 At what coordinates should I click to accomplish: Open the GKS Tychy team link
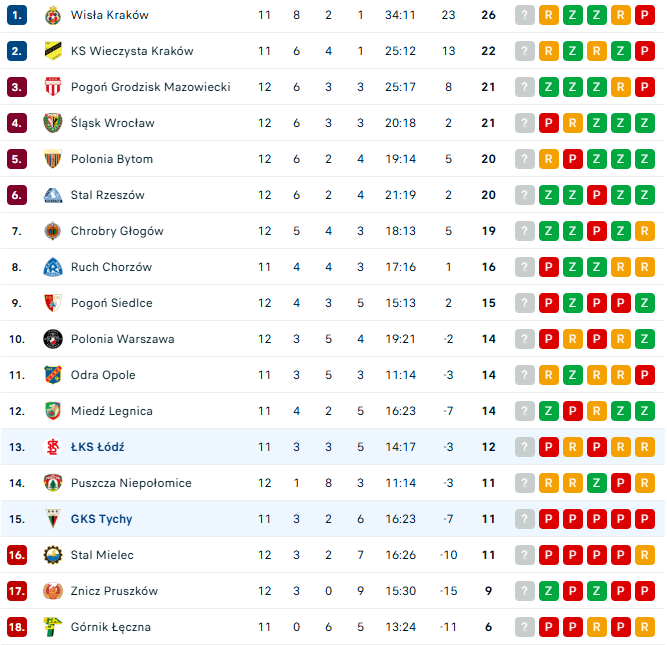[101, 519]
